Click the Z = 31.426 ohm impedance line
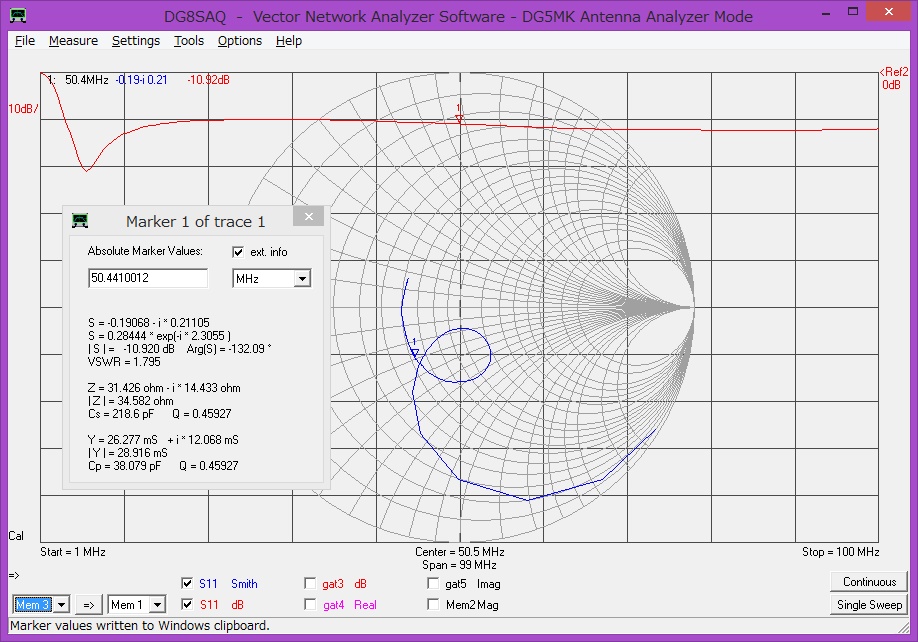918x642 pixels. click(164, 388)
